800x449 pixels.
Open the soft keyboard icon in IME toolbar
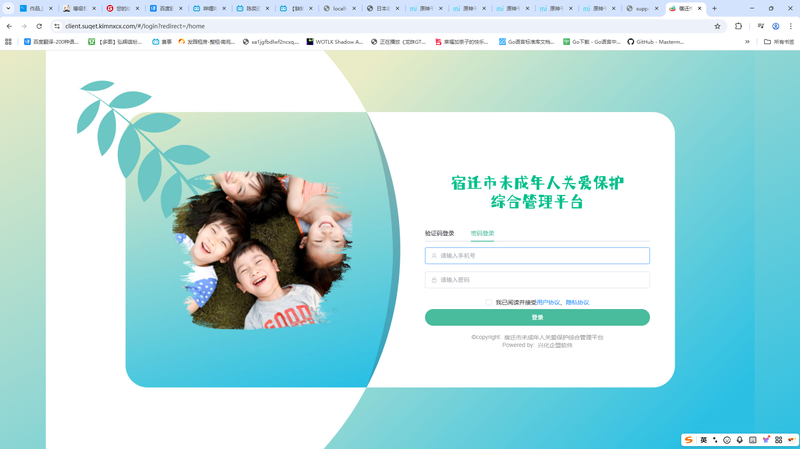click(753, 440)
